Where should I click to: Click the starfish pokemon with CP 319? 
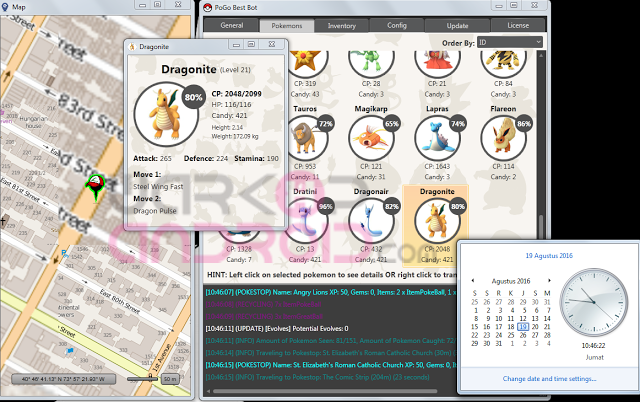tap(305, 63)
